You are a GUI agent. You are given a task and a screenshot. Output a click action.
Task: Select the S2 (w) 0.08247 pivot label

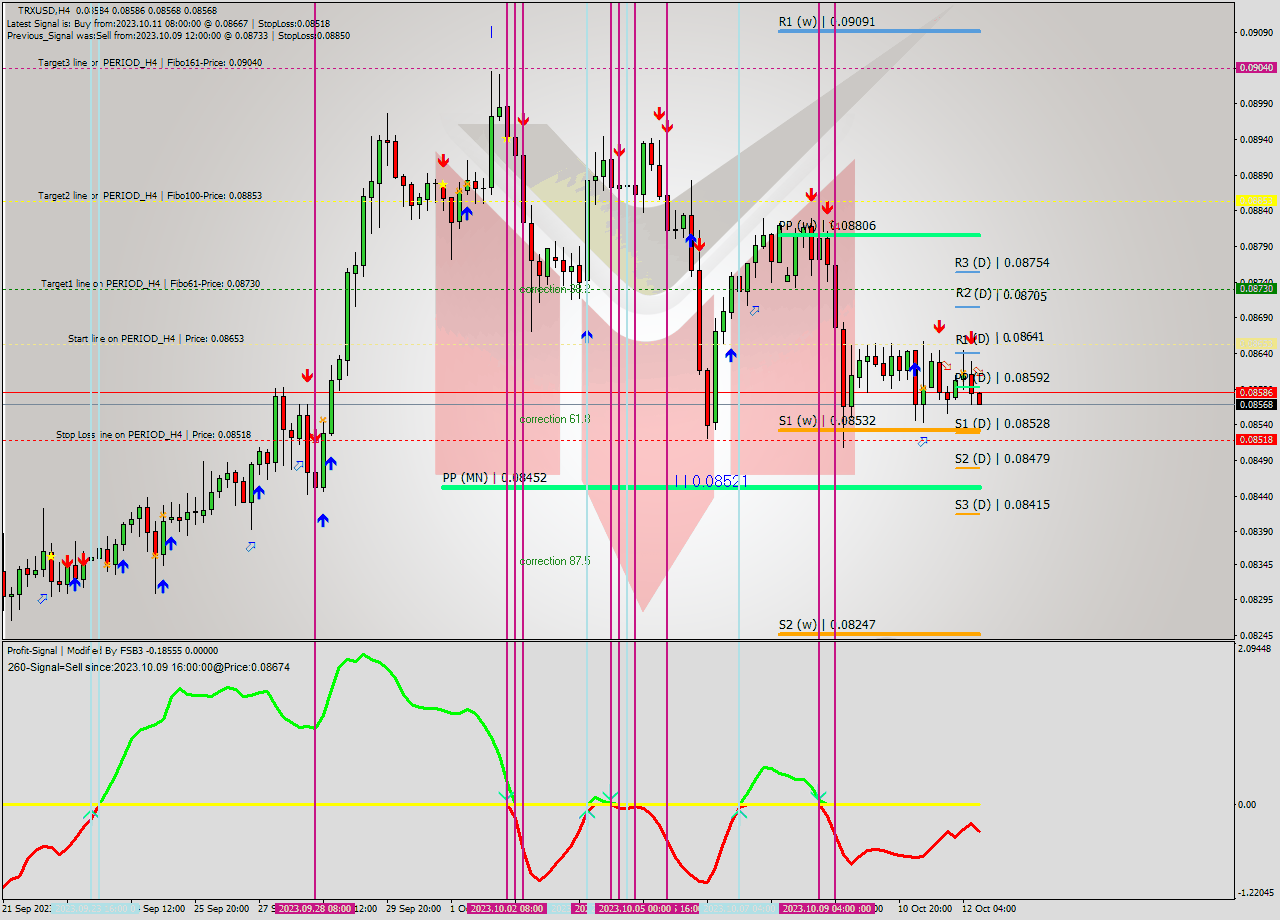tap(827, 625)
